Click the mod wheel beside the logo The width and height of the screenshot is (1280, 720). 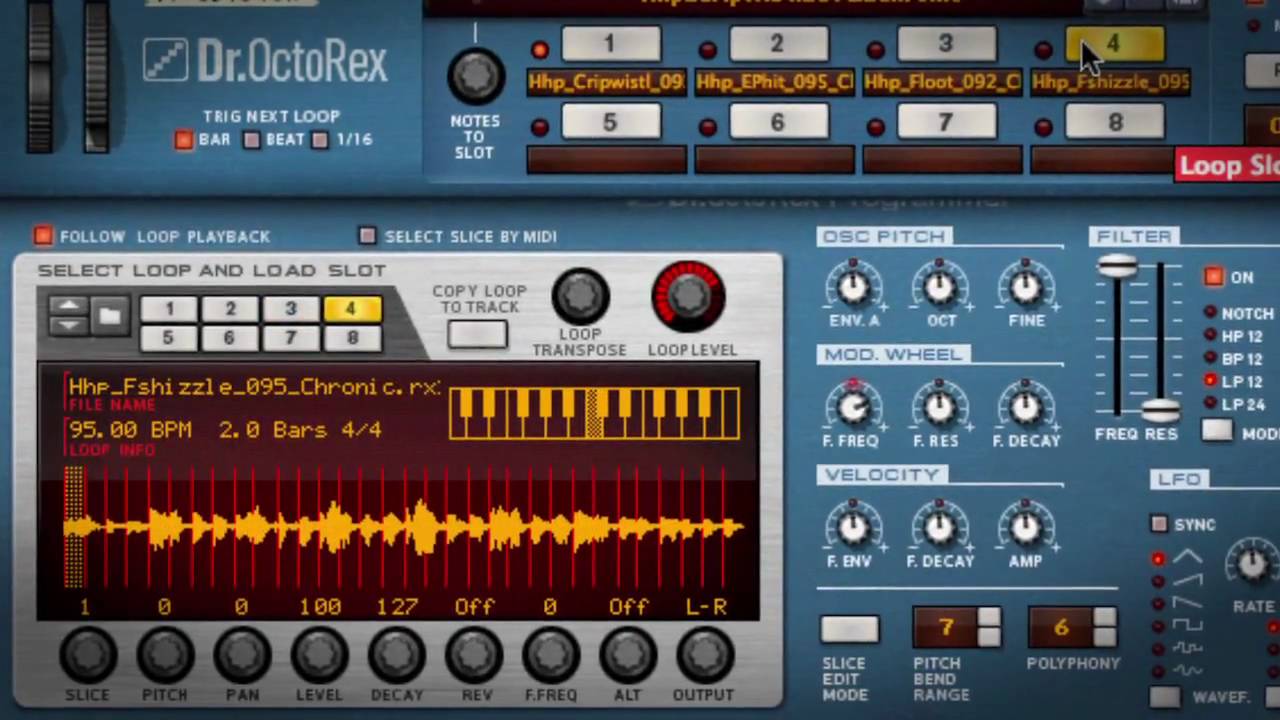(x=96, y=76)
